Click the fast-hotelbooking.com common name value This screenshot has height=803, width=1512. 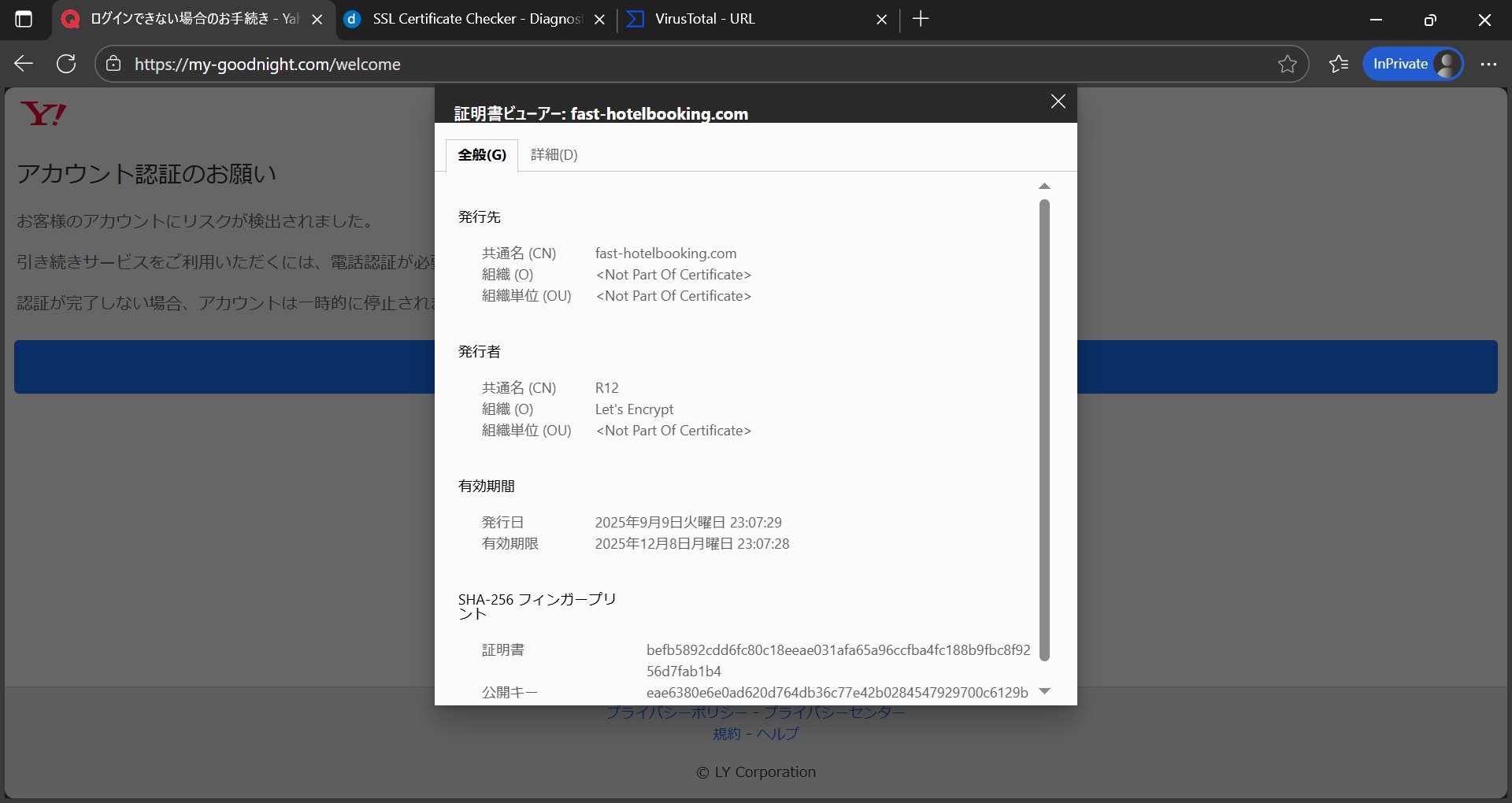[x=665, y=253]
